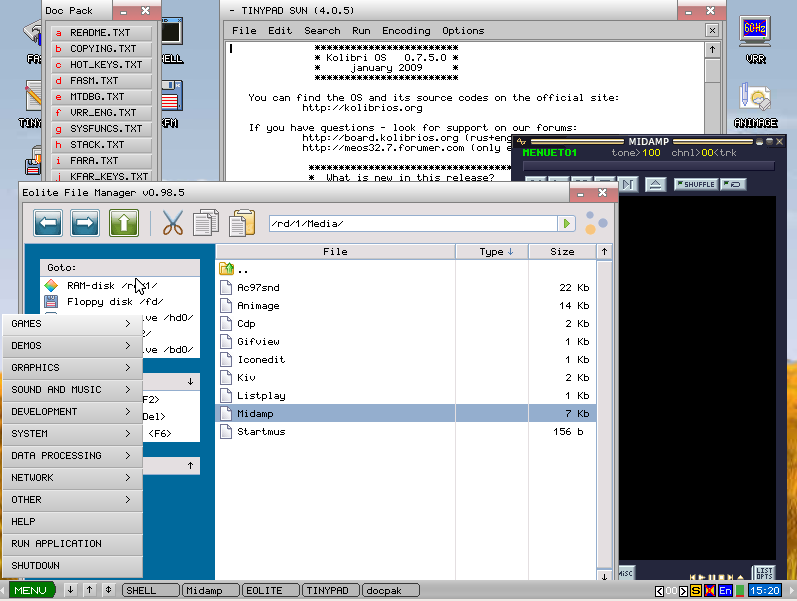Choose RUN APPLICATION from main menu
This screenshot has width=797, height=601.
[x=72, y=544]
